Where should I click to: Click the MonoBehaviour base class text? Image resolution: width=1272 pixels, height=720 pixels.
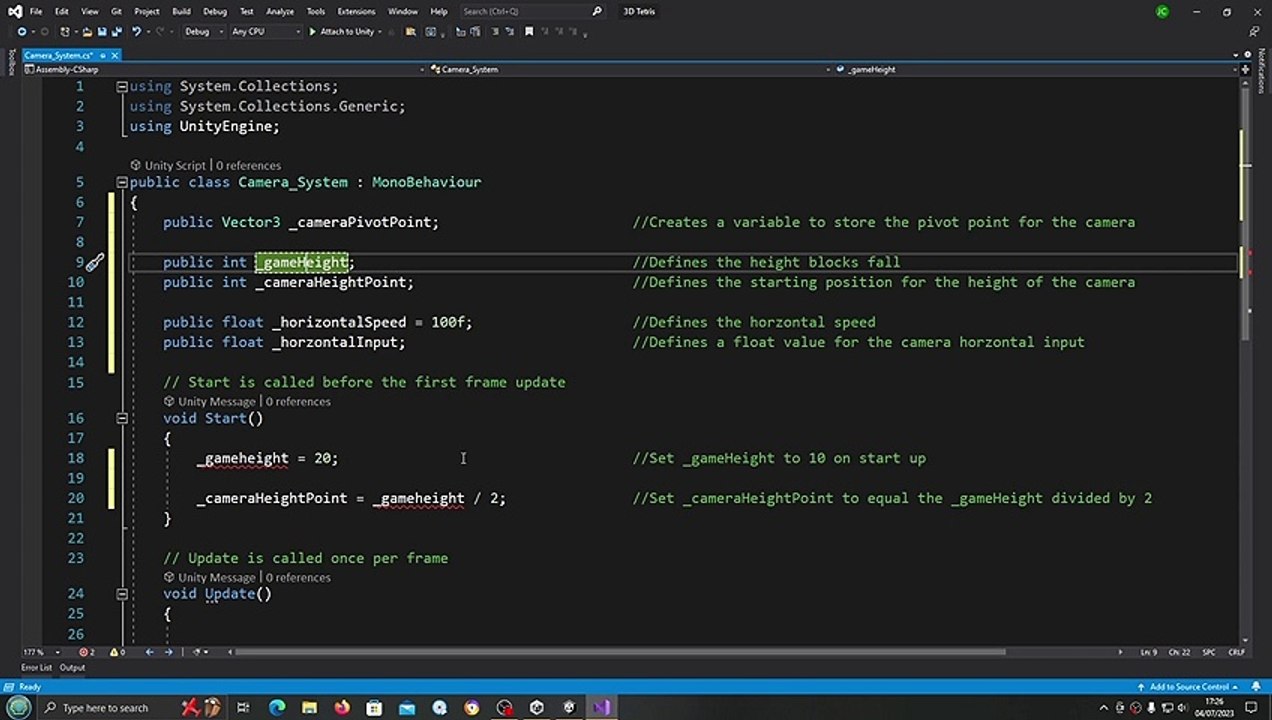point(426,182)
